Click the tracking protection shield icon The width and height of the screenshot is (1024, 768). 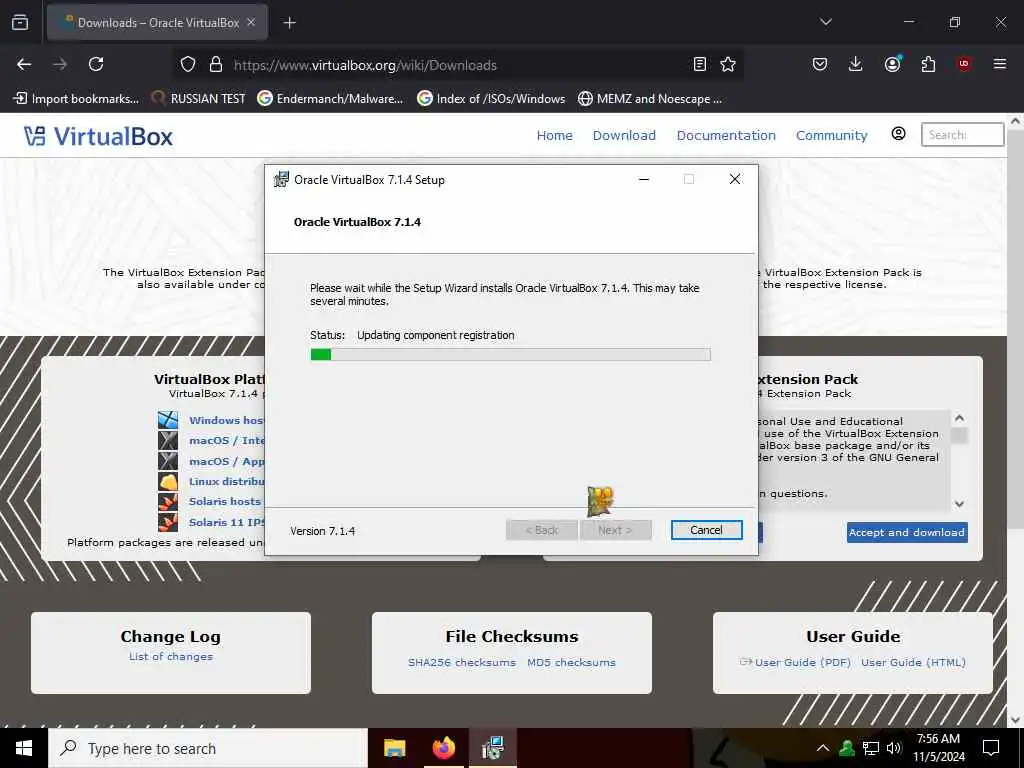coord(188,64)
